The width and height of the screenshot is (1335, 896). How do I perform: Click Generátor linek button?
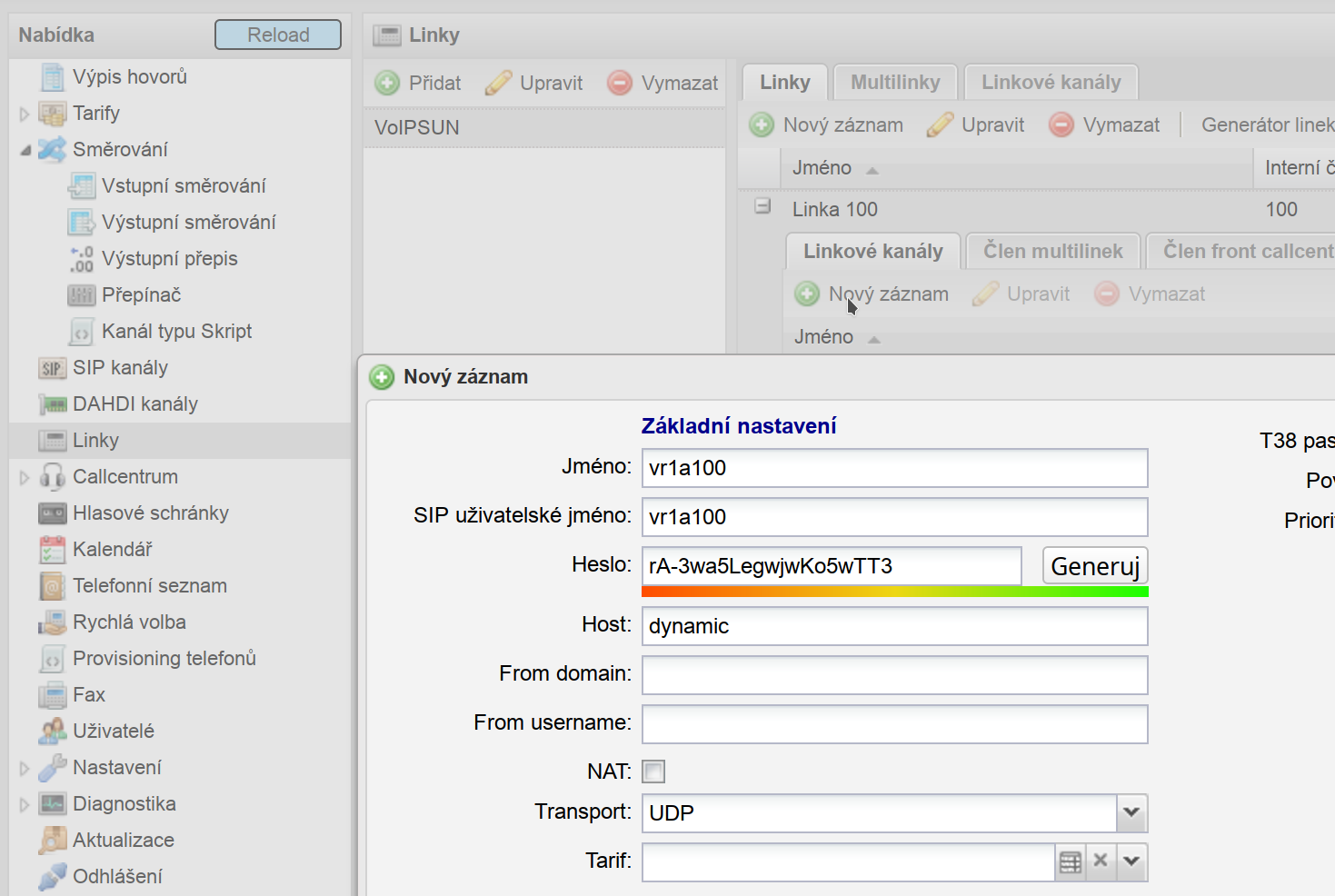[x=1268, y=125]
